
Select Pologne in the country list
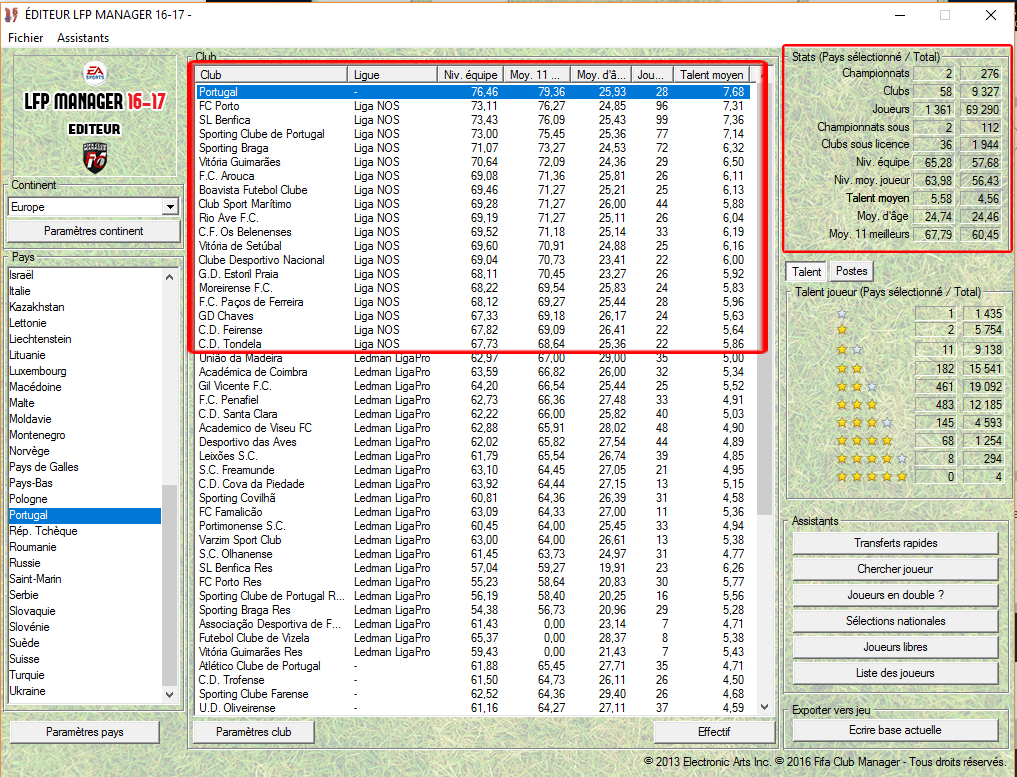tap(85, 499)
